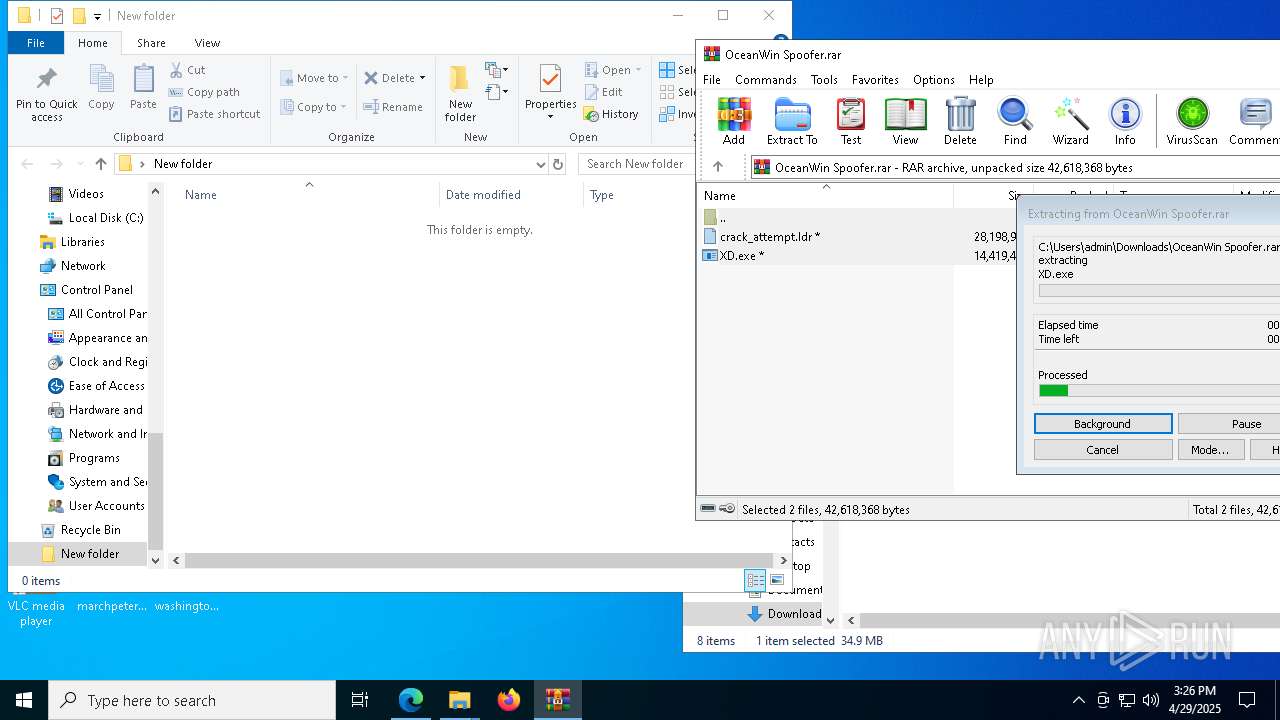This screenshot has height=720, width=1280.
Task: Open the WinRAR Options menu
Action: 933,80
